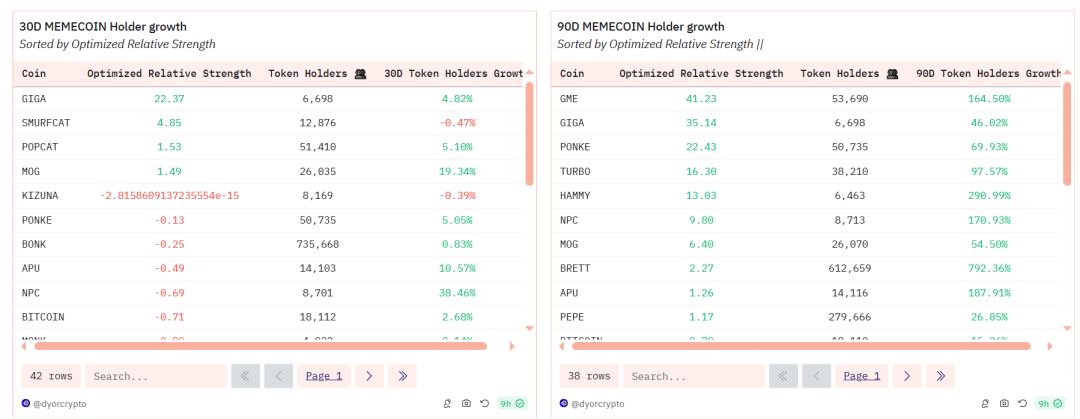Open the Page 1 selector in the 90D table
The image size is (1080, 419).
point(862,376)
